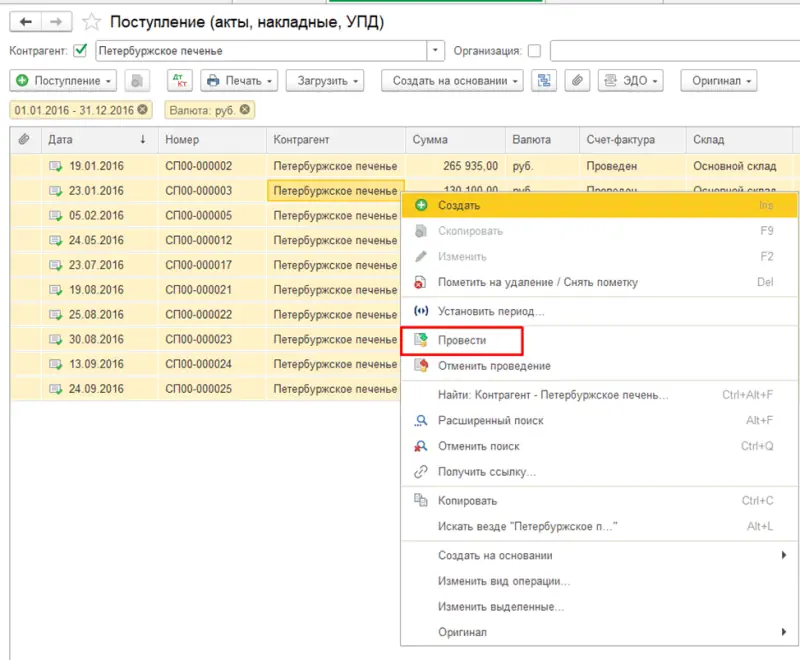Screen dimensions: 800x660
Task: Open list settings via the grid icon
Action: coord(545,80)
